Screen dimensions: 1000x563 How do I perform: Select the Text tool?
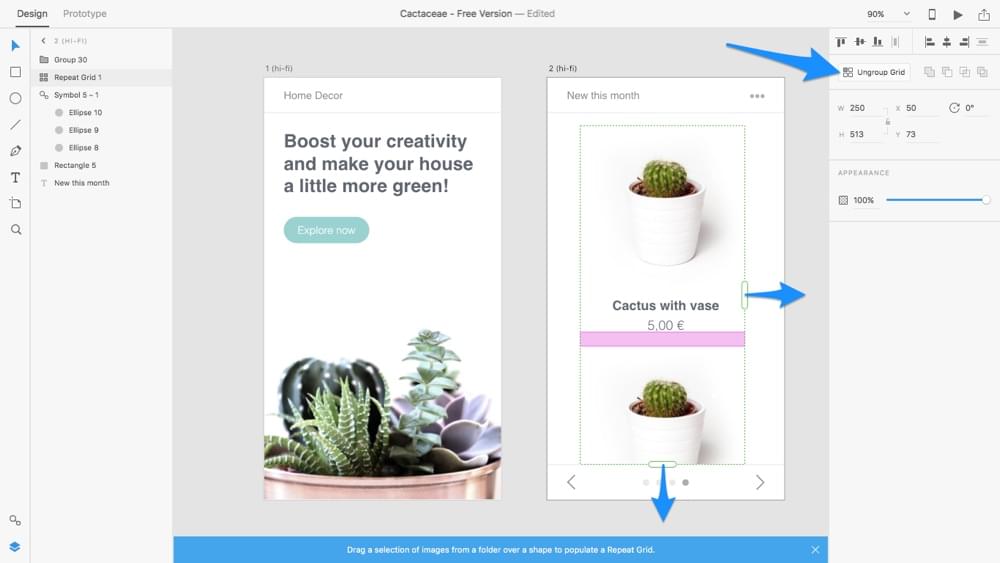15,177
